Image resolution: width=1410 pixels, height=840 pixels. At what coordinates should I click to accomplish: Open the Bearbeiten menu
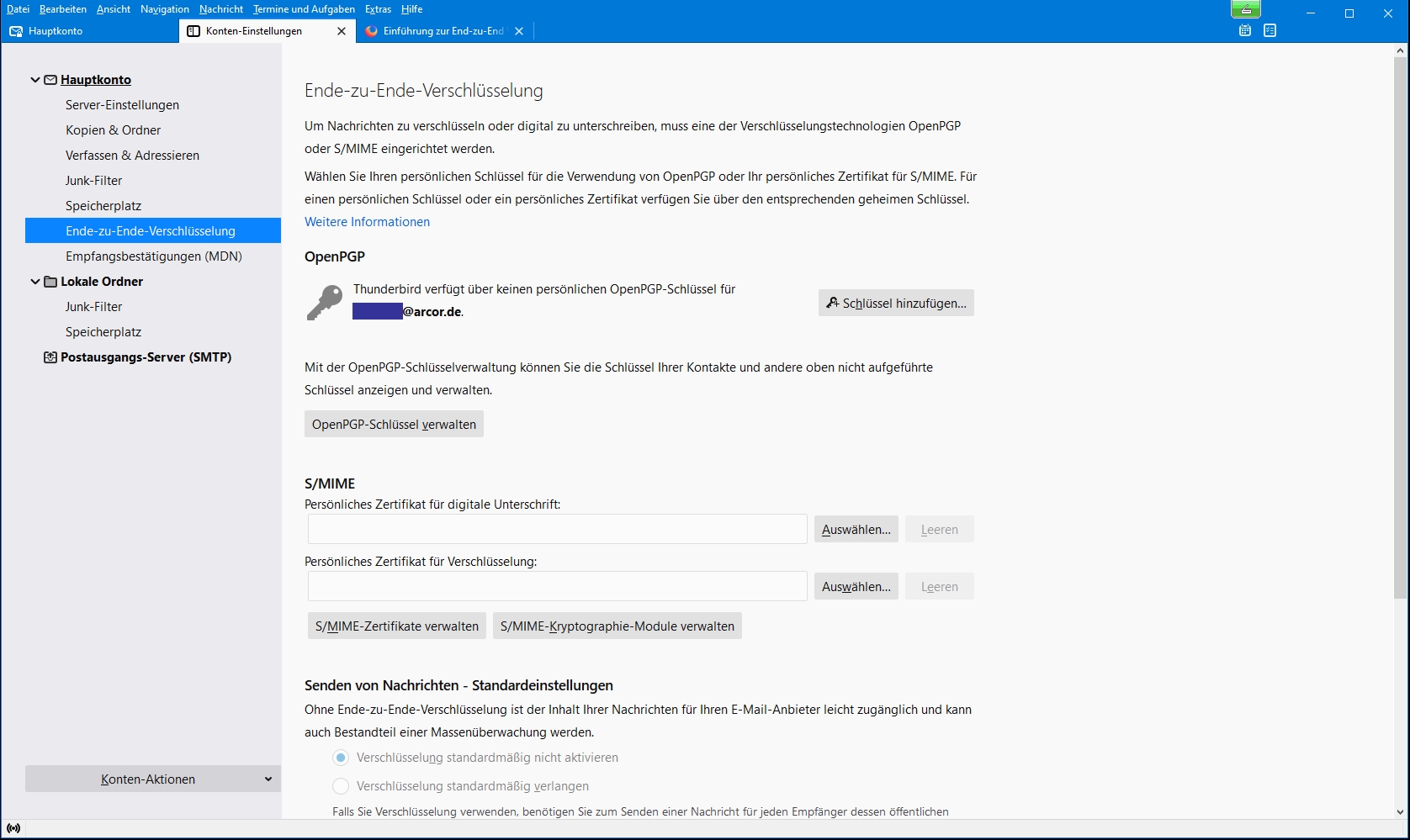(63, 9)
